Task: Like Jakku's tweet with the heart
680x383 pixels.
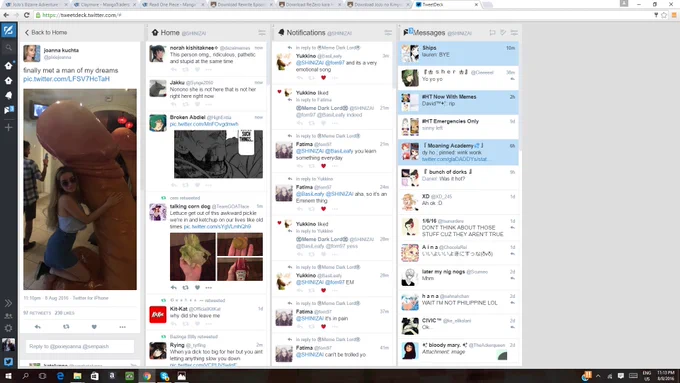Action: (197, 104)
